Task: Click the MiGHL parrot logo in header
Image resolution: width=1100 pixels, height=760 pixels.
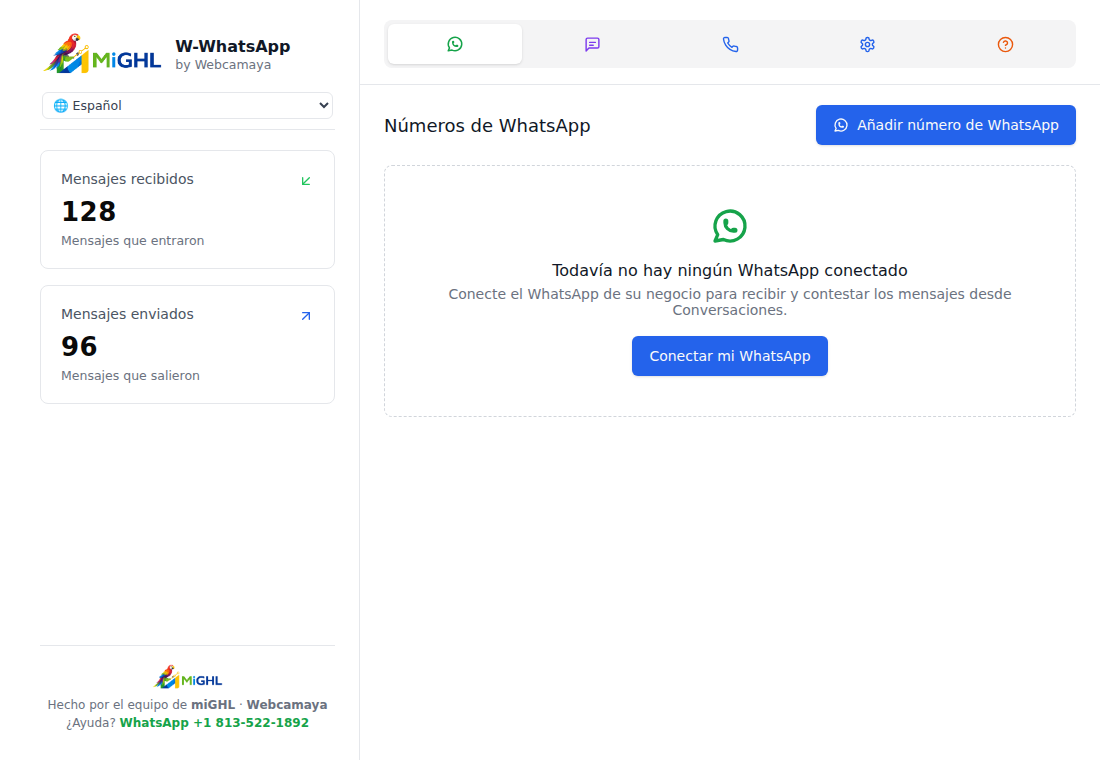Action: coord(102,53)
